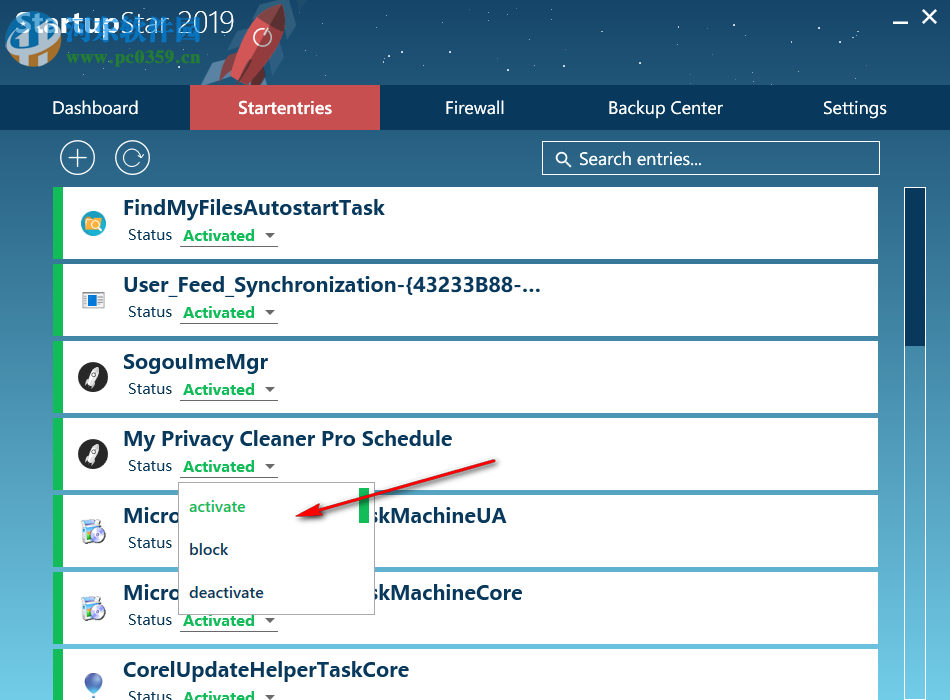Click the add new entry plus icon
The image size is (950, 700).
[77, 158]
